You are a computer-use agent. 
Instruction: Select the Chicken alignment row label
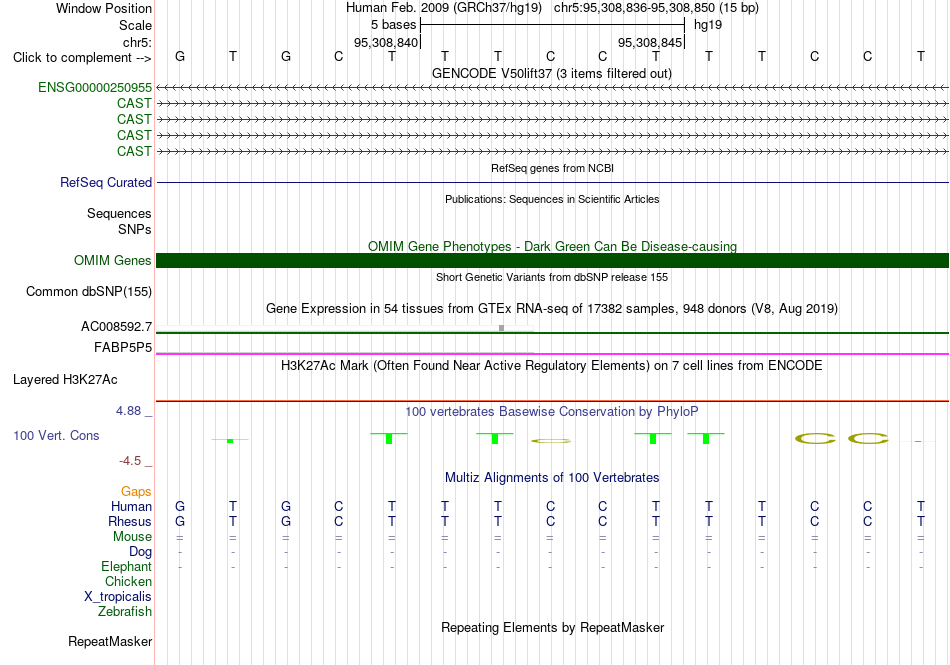pos(128,581)
